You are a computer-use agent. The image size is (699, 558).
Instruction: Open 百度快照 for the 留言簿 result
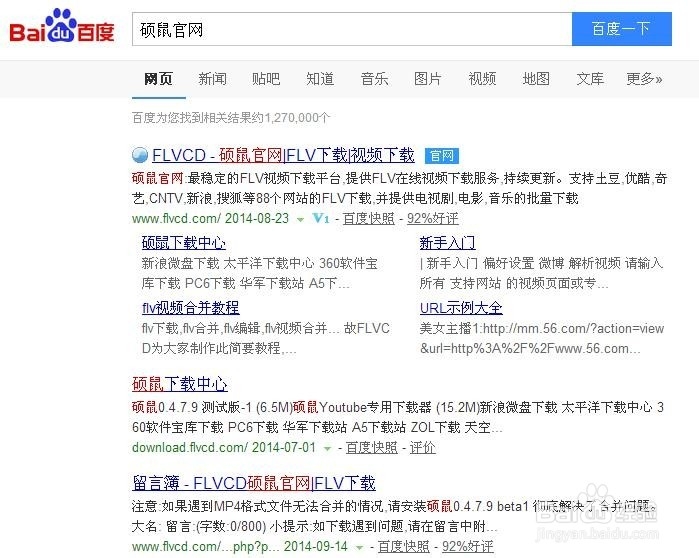click(x=403, y=546)
